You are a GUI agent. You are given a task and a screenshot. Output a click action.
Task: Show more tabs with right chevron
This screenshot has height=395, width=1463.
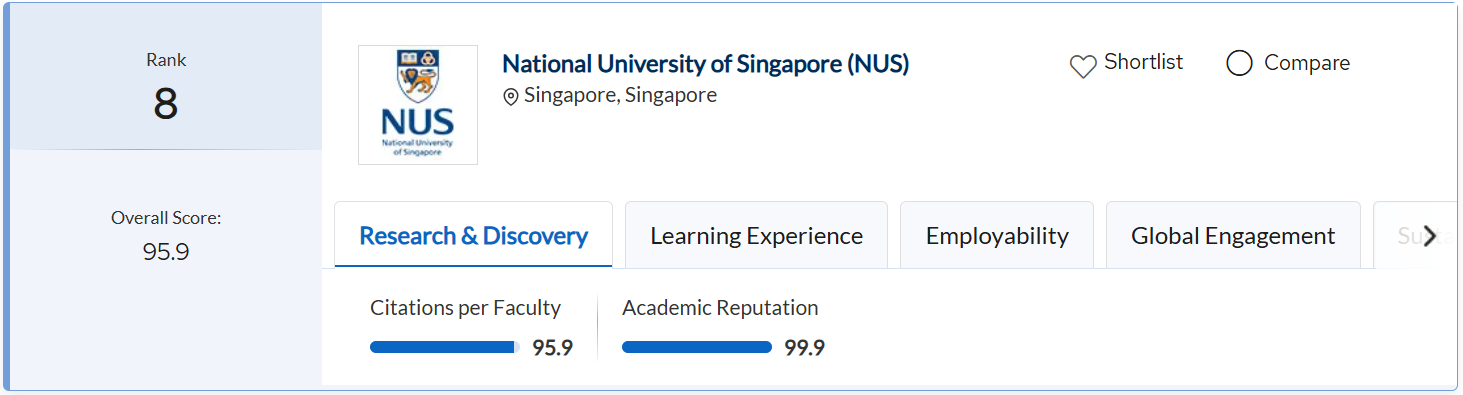(1430, 236)
